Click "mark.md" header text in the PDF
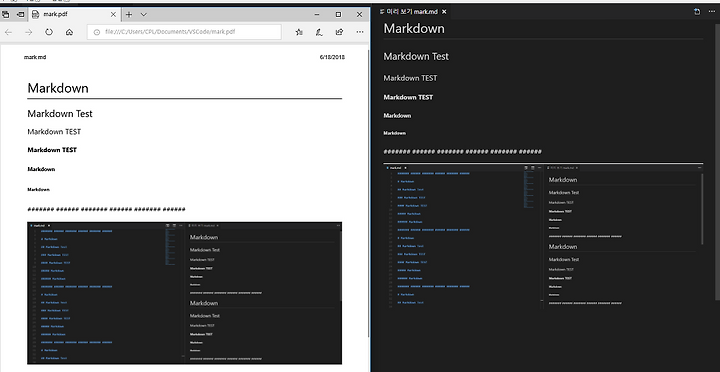 coord(35,57)
